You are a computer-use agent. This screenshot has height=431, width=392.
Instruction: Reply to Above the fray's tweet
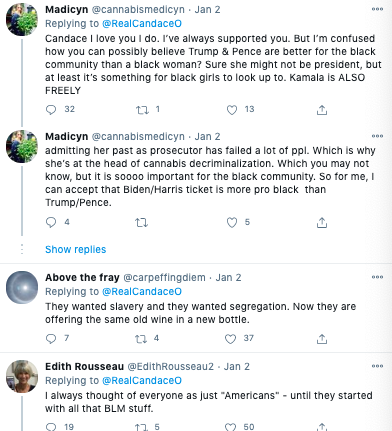point(51,338)
